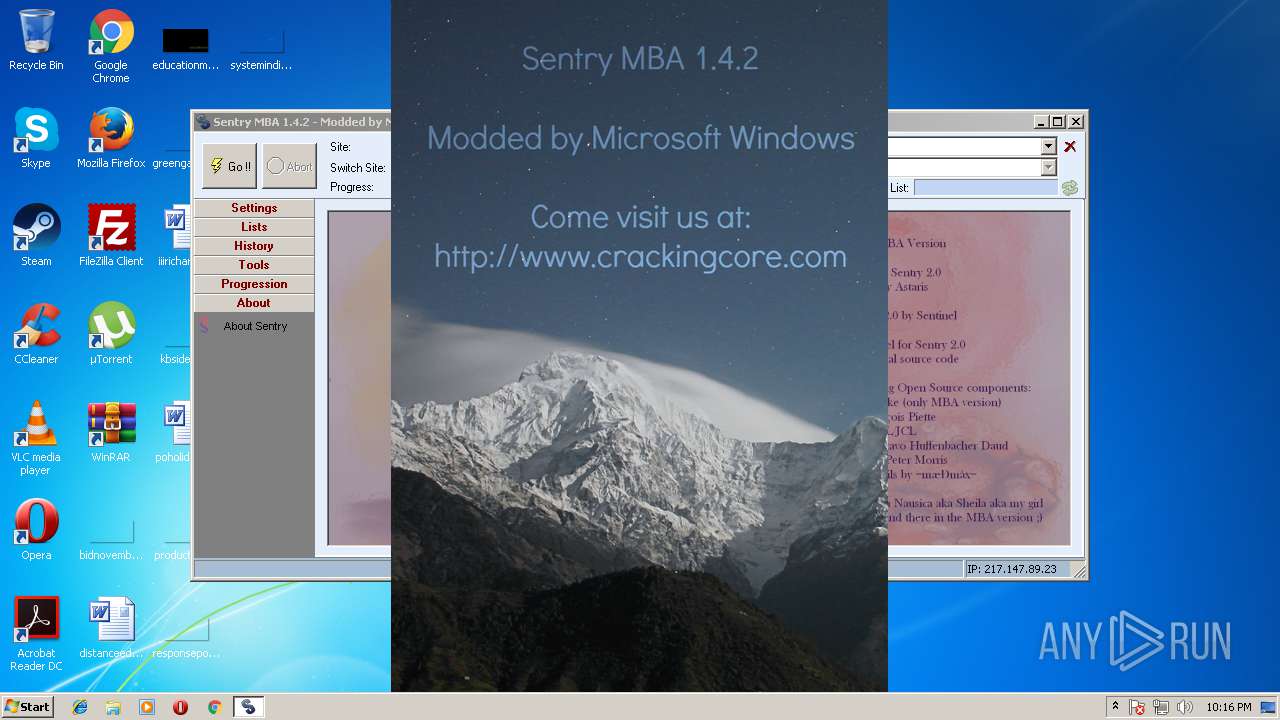Viewport: 1280px width, 720px height.
Task: Open the Tools section
Action: click(254, 265)
